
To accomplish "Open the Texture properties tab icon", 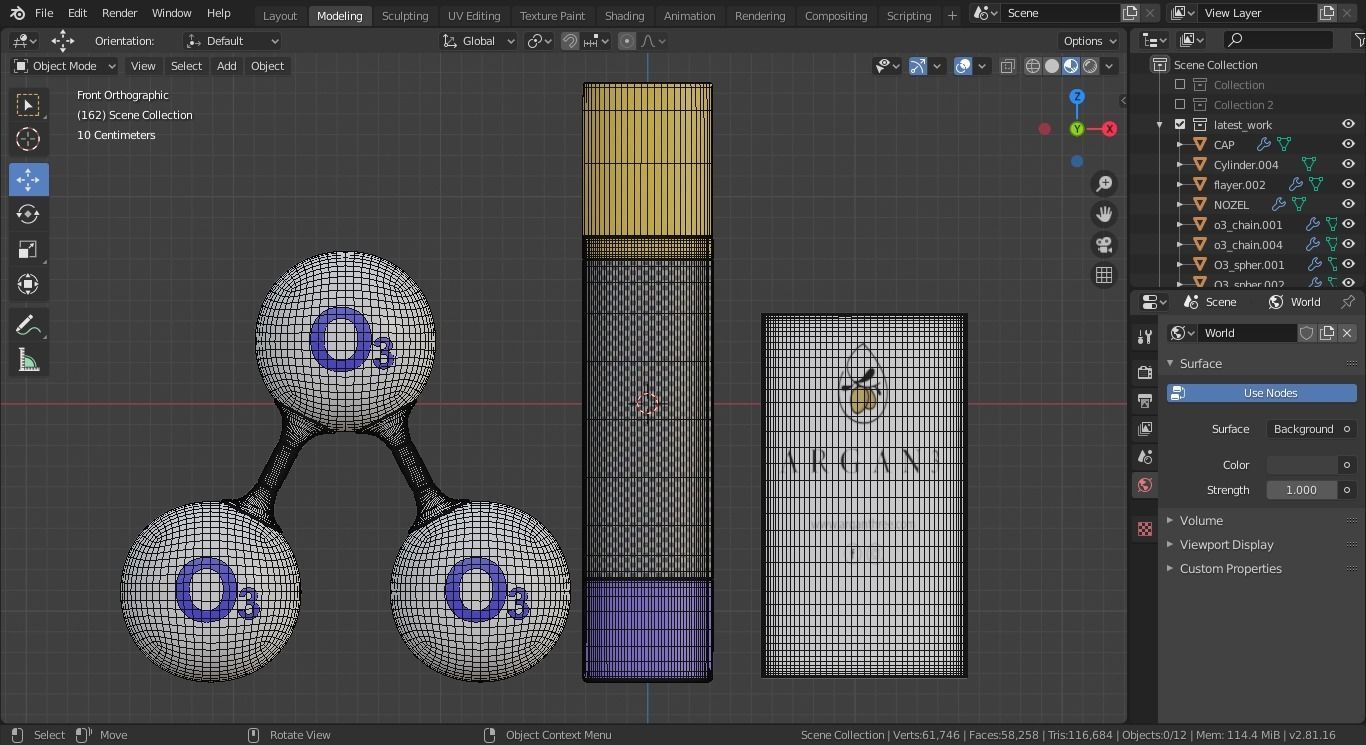I will point(1145,528).
